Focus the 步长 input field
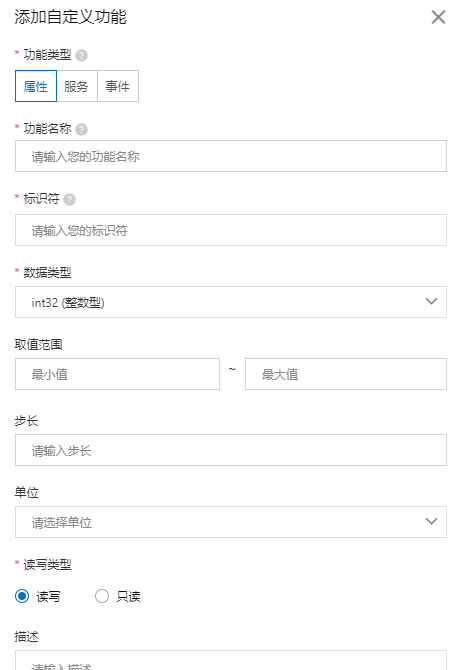This screenshot has width=459, height=670. coord(231,450)
